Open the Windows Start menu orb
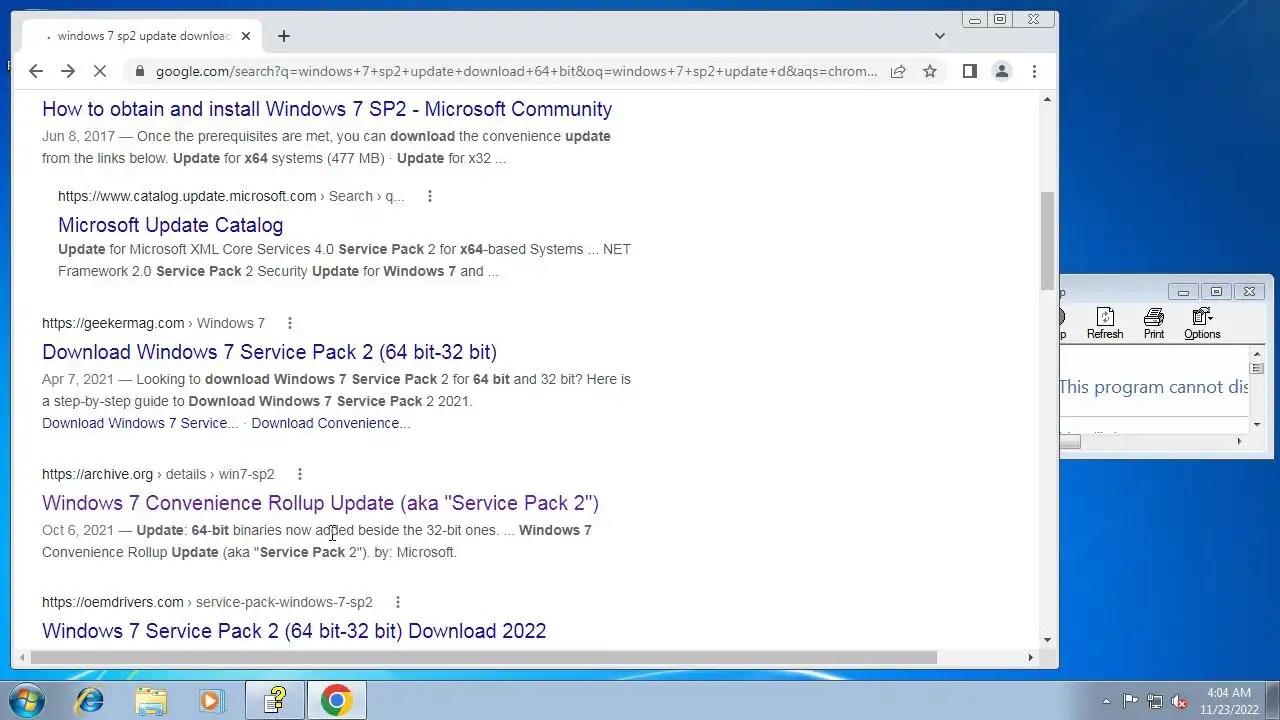 pos(27,700)
